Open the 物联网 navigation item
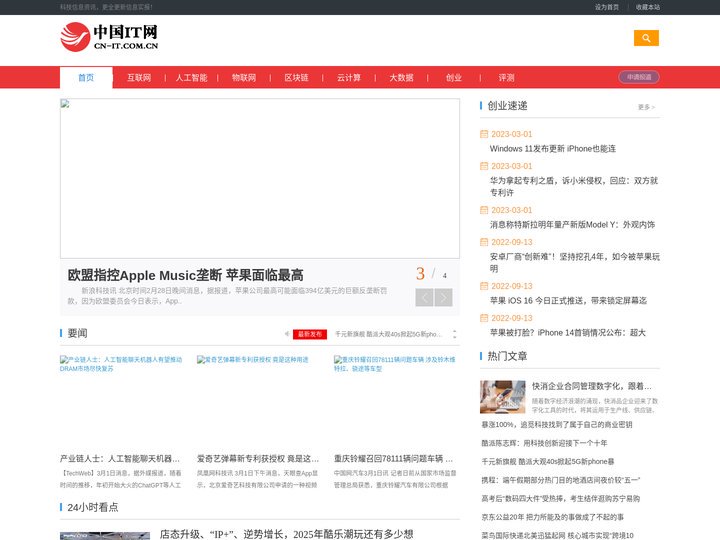 (x=244, y=78)
